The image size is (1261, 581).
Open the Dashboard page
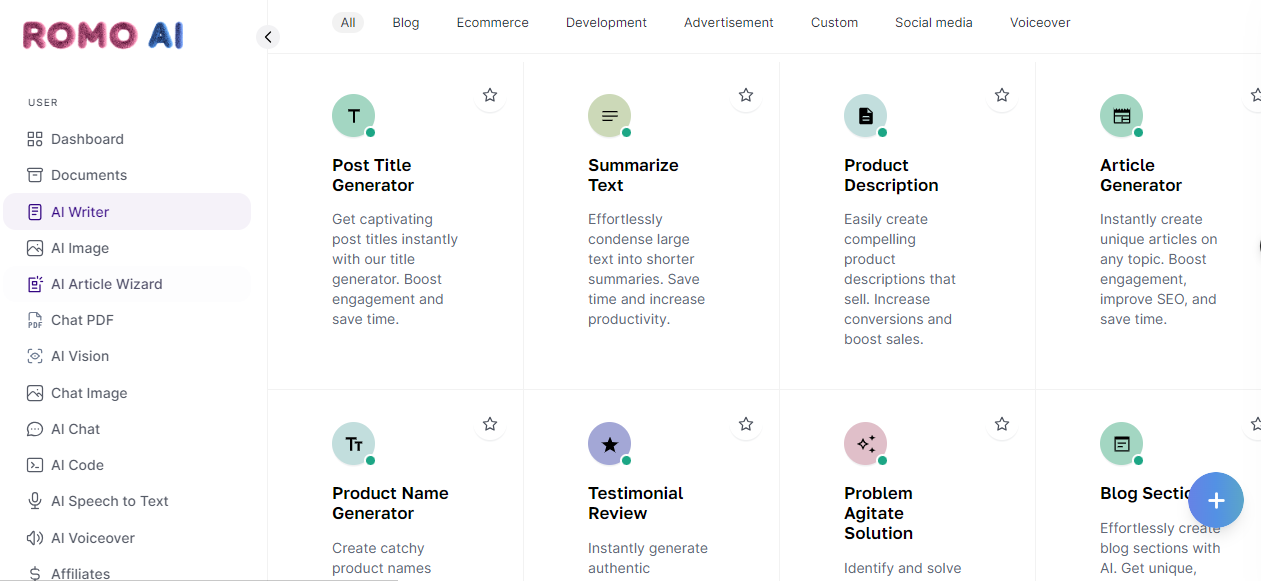[x=87, y=139]
